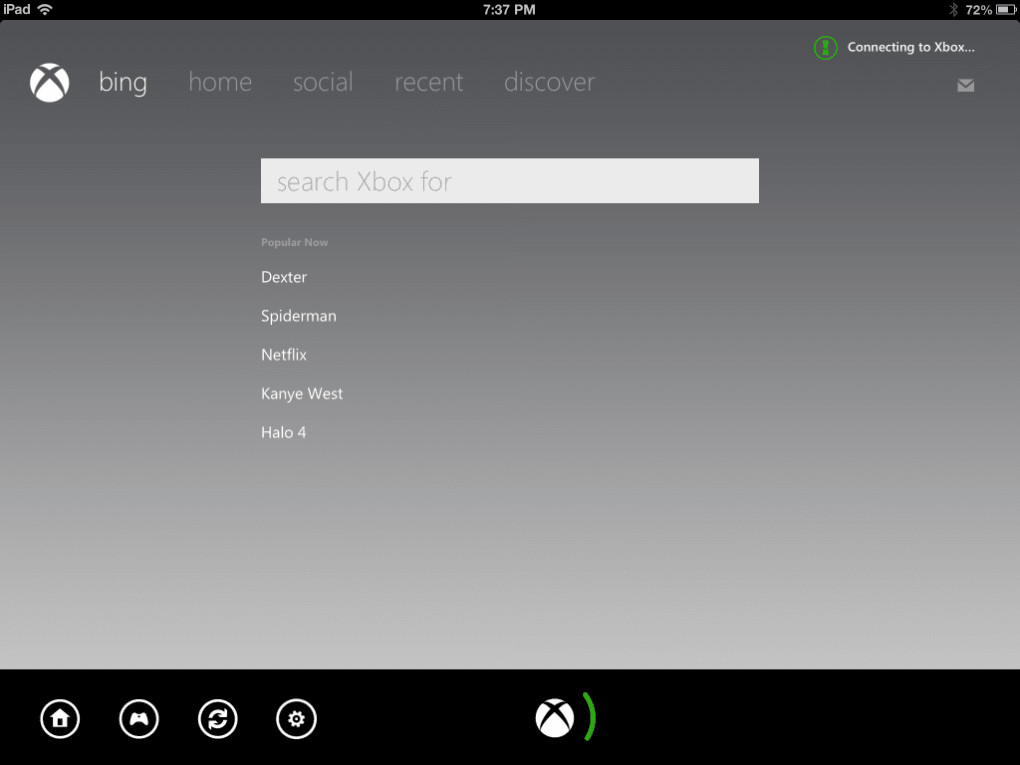Focus the 'search Xbox for' field

coord(509,181)
